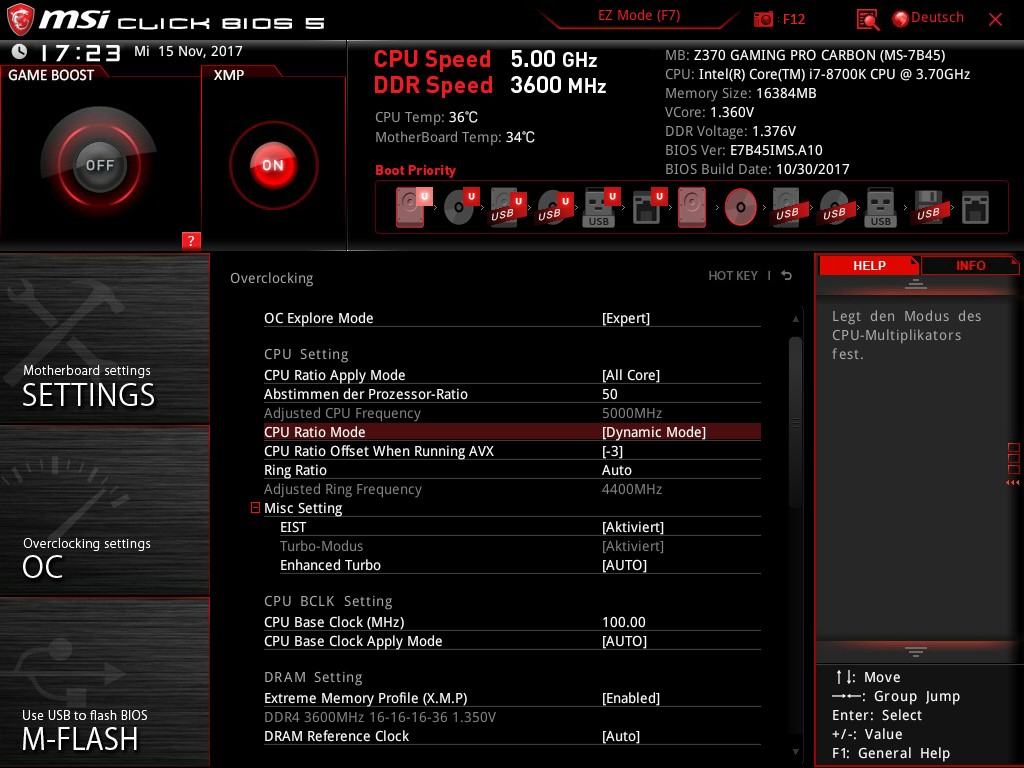This screenshot has width=1024, height=768.
Task: Toggle EIST Aktiviert setting
Action: click(x=632, y=527)
